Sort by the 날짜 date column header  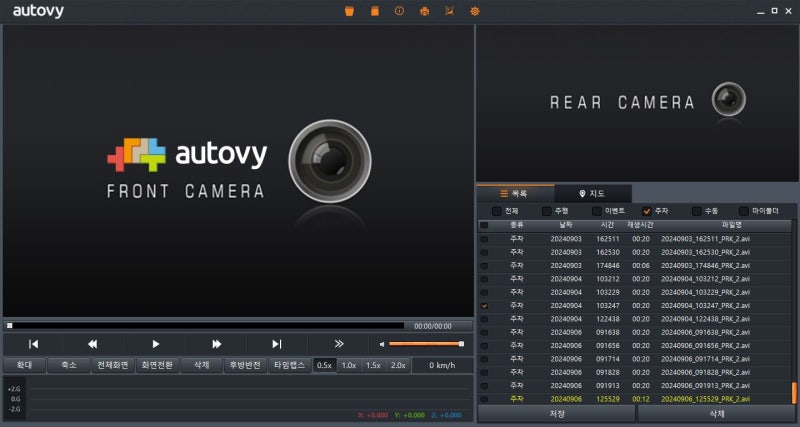(566, 225)
